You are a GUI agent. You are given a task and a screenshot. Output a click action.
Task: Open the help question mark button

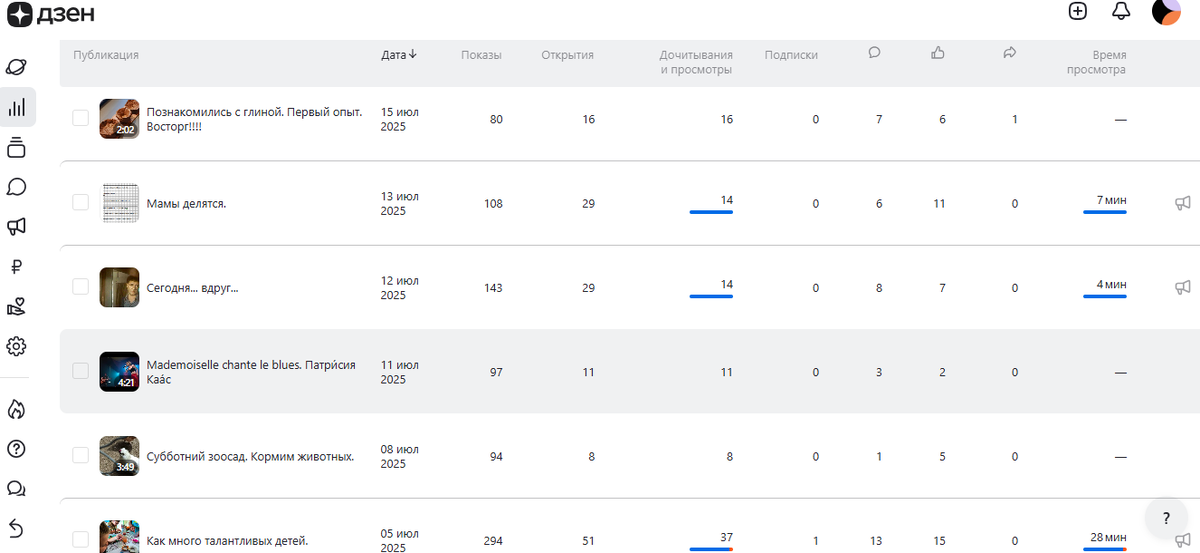[1166, 519]
